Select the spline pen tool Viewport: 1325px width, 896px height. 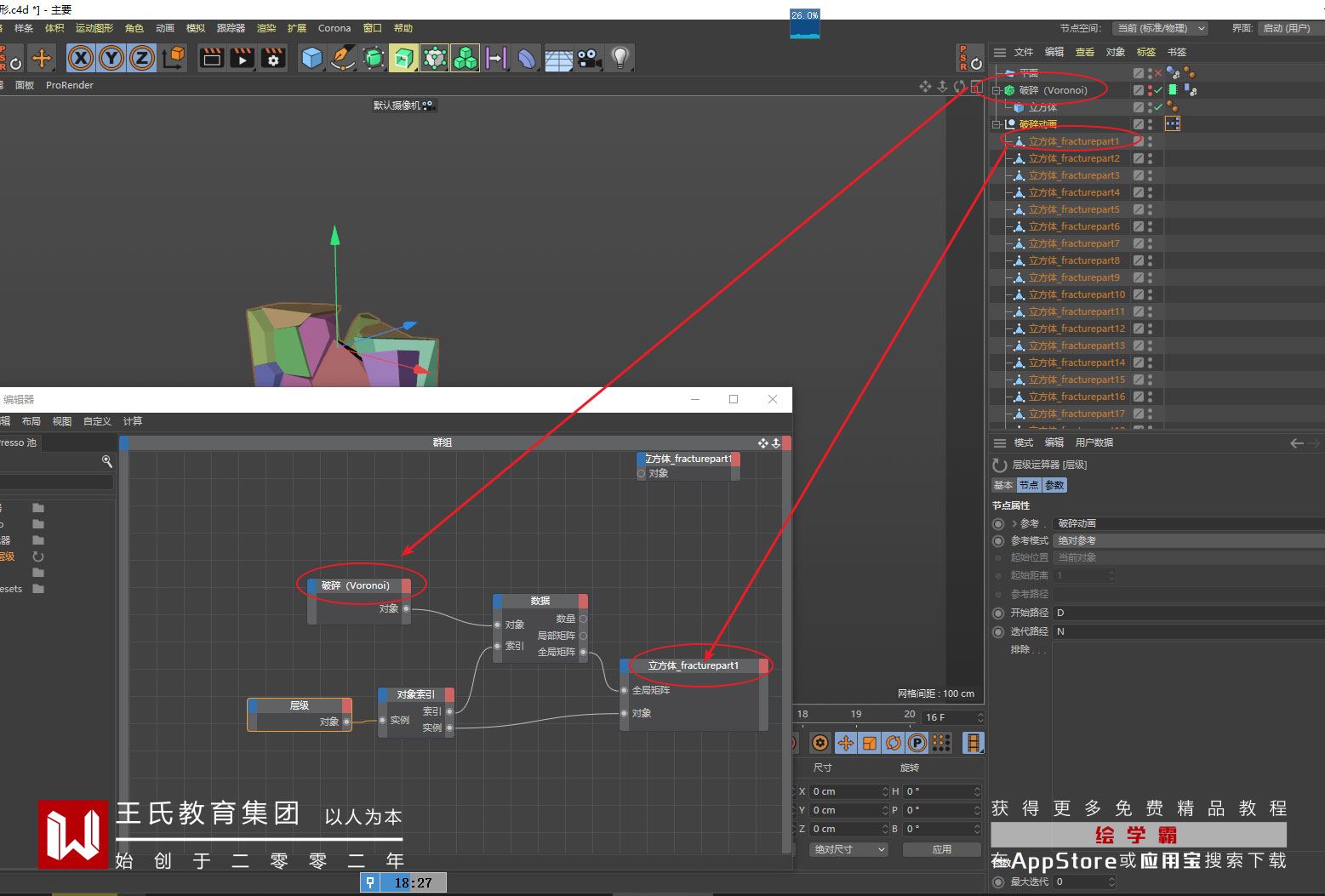click(343, 58)
